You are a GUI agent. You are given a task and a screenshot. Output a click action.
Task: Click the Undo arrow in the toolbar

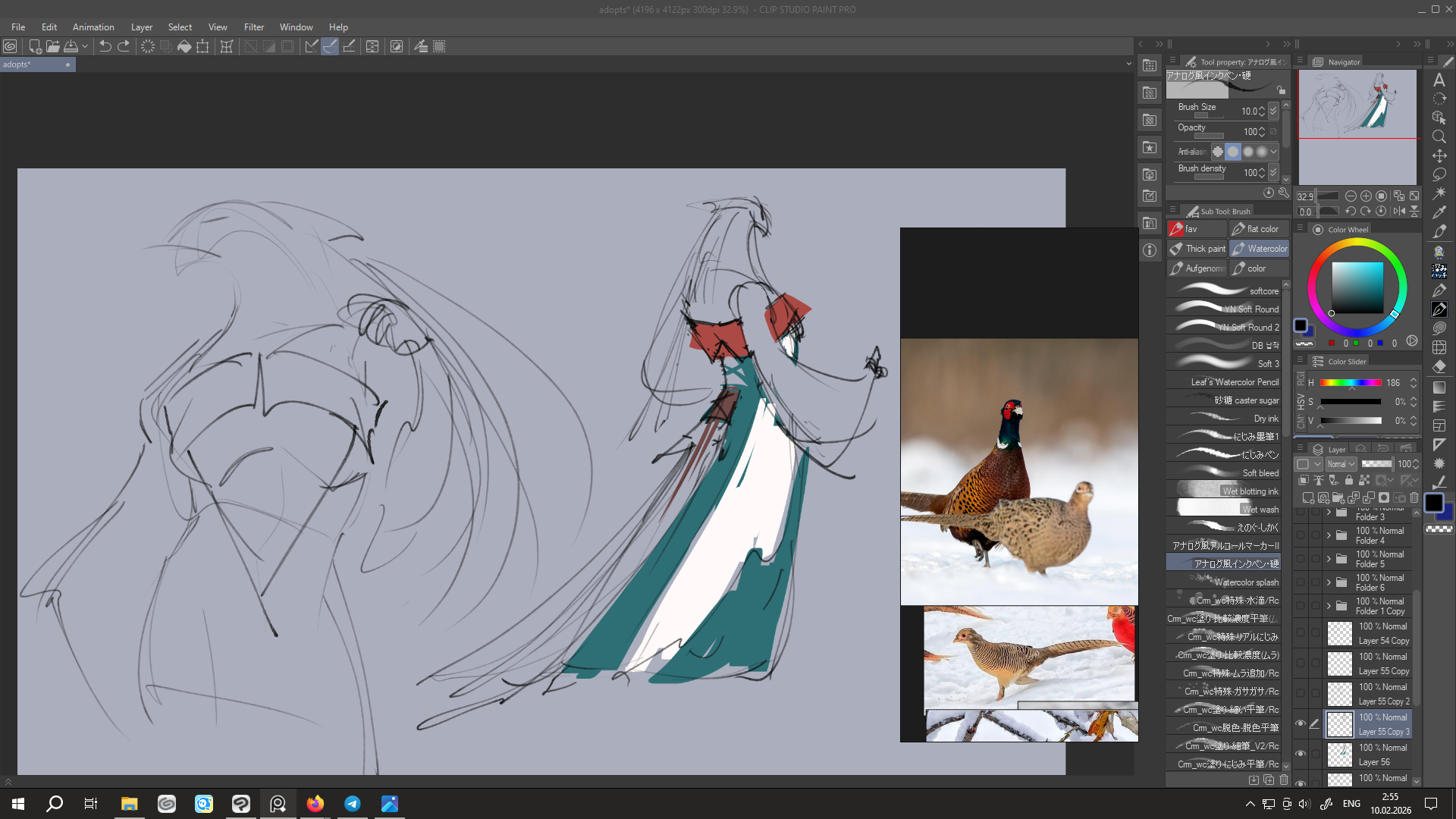click(x=105, y=46)
